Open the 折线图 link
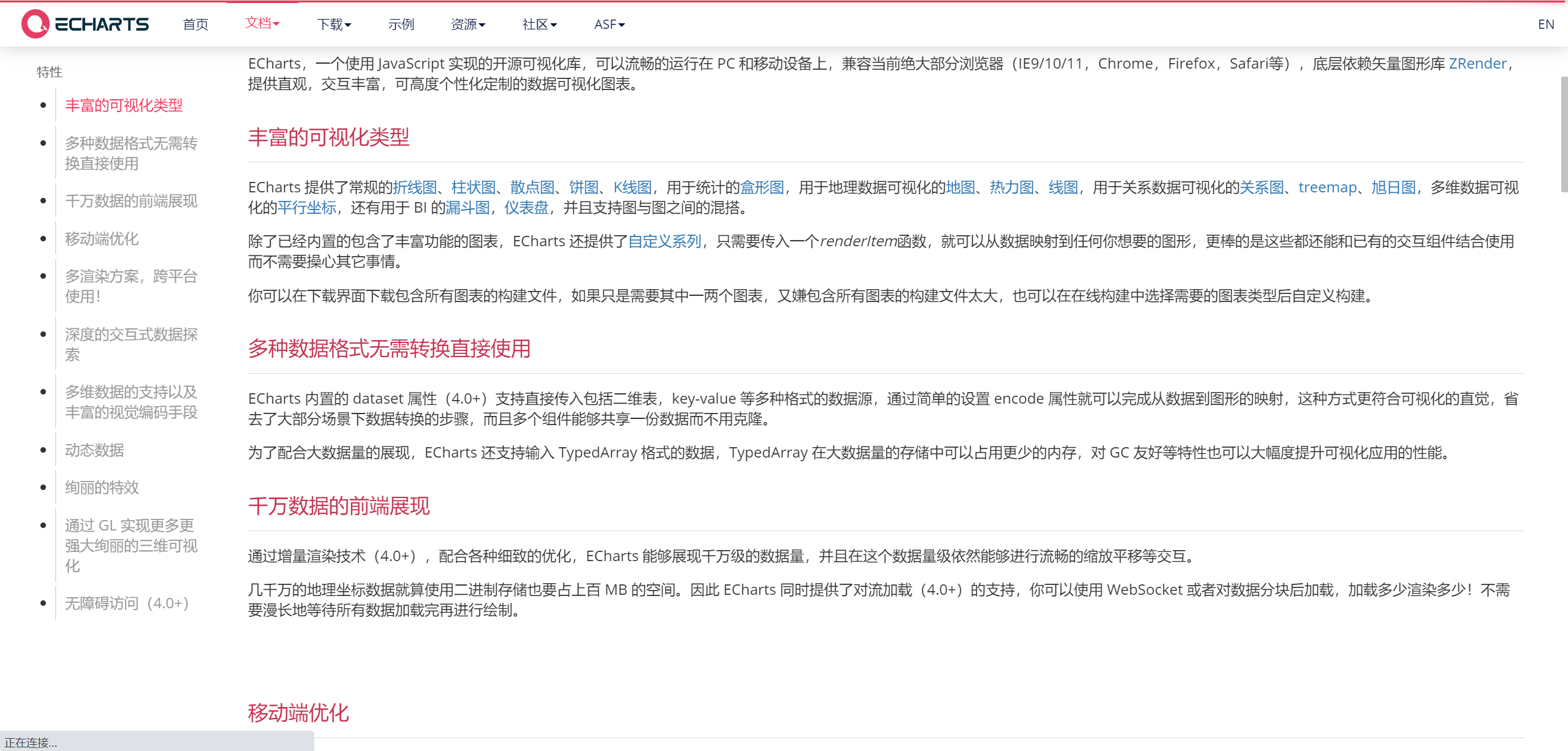Screen dimensions: 1568x751 (x=415, y=187)
